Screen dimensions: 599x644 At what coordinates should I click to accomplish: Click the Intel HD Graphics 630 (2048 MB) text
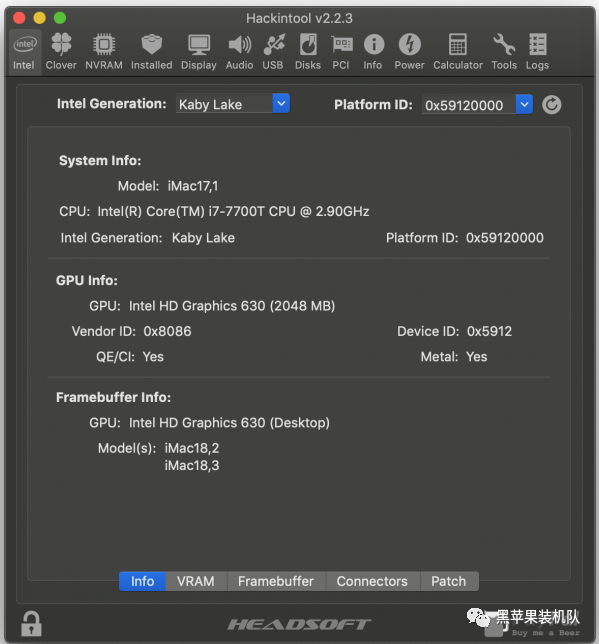[232, 306]
